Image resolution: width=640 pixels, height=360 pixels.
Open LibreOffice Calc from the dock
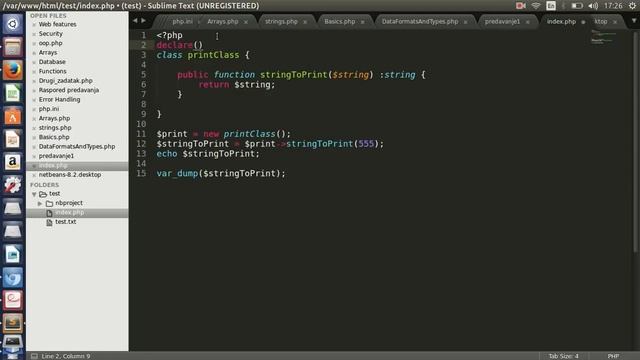(12, 93)
